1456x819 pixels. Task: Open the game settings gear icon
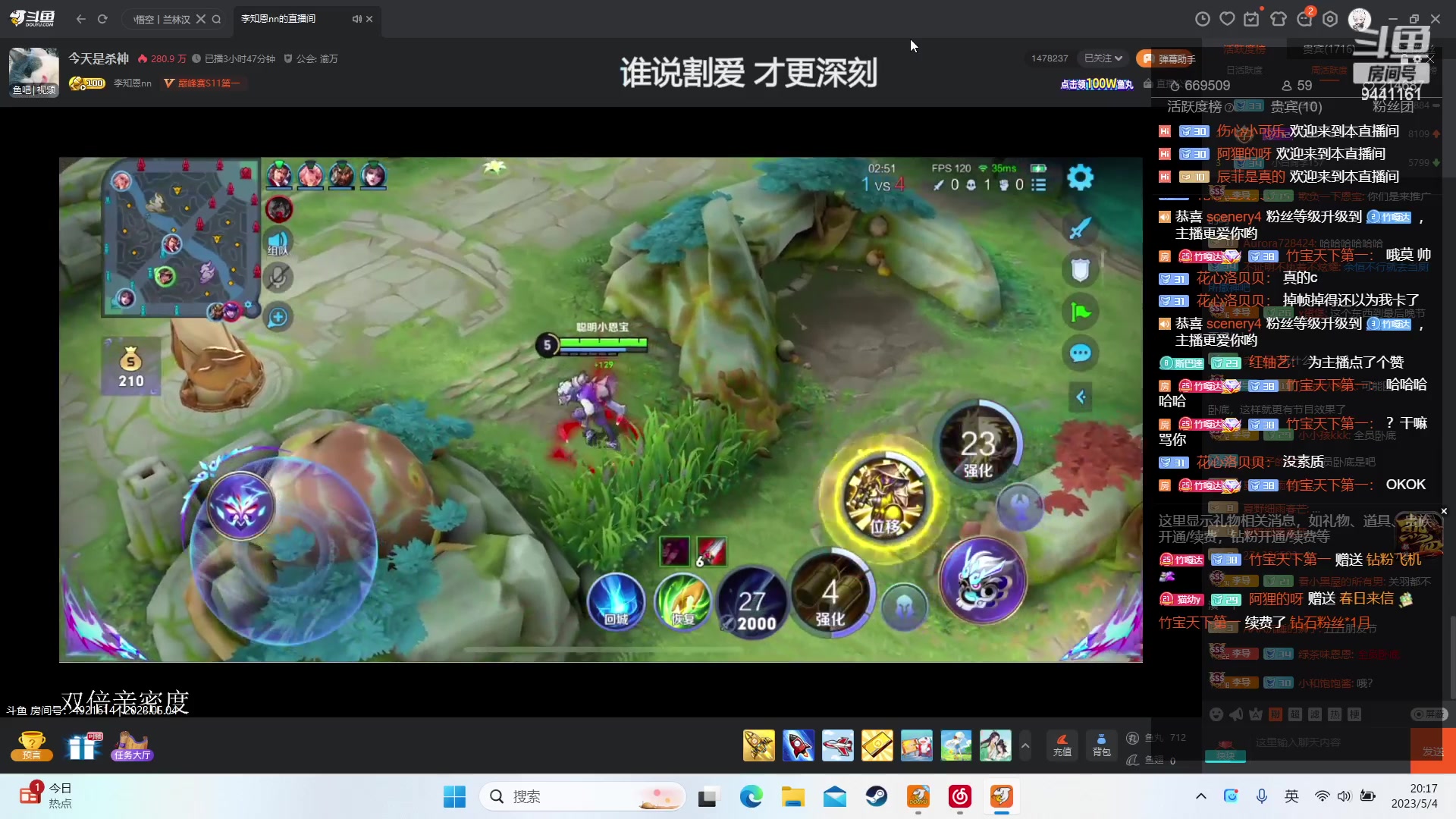coord(1080,178)
